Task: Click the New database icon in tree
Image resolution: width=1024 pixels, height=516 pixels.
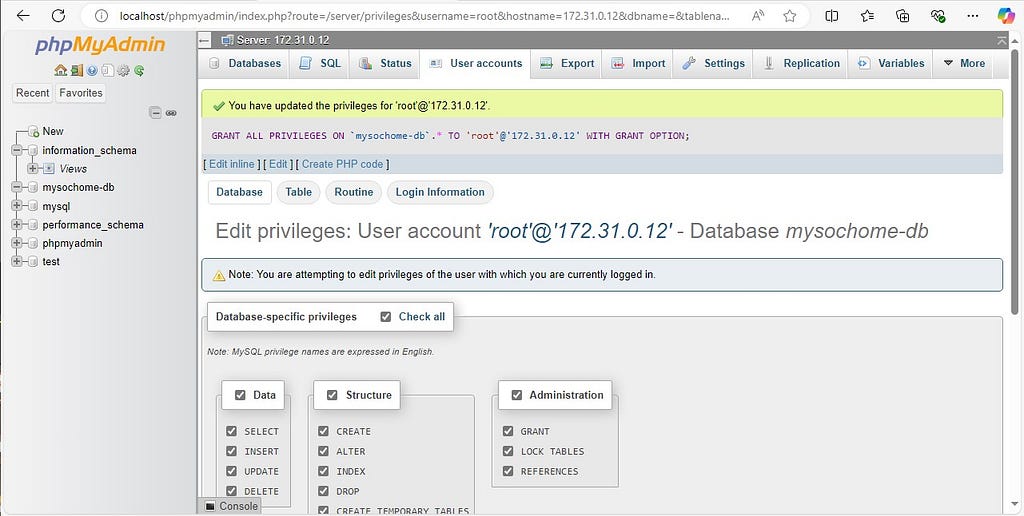Action: pyautogui.click(x=34, y=132)
